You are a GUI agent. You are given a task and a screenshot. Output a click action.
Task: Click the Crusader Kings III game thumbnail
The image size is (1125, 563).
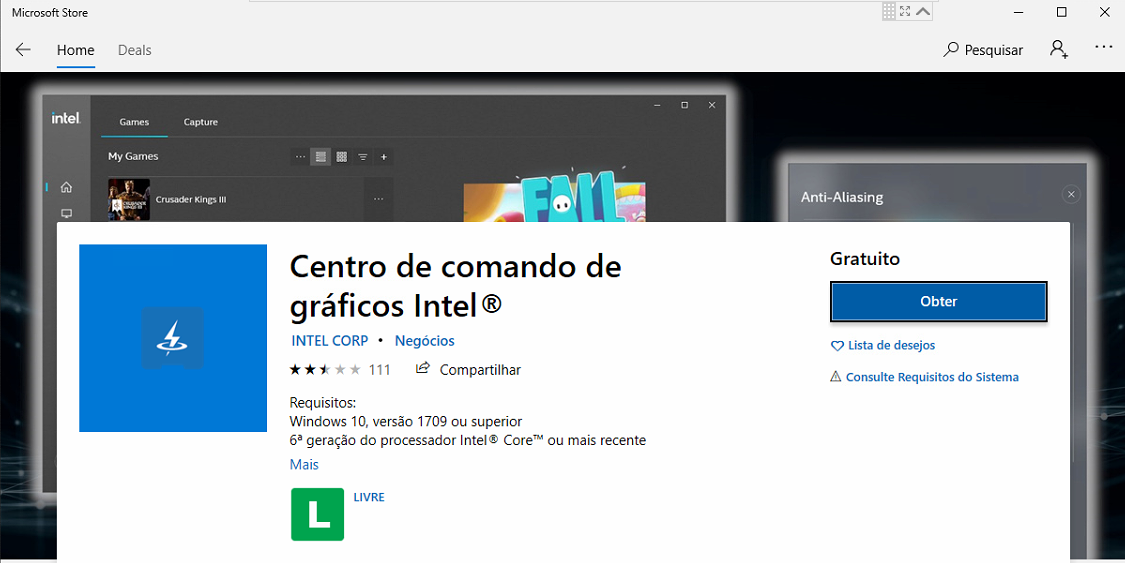pos(129,199)
